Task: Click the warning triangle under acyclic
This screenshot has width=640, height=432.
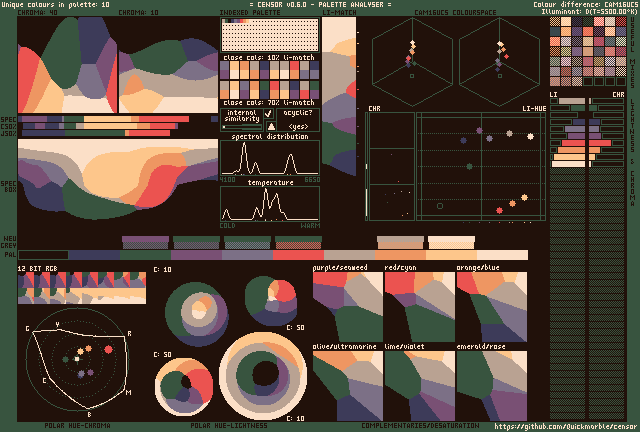Action: click(270, 127)
